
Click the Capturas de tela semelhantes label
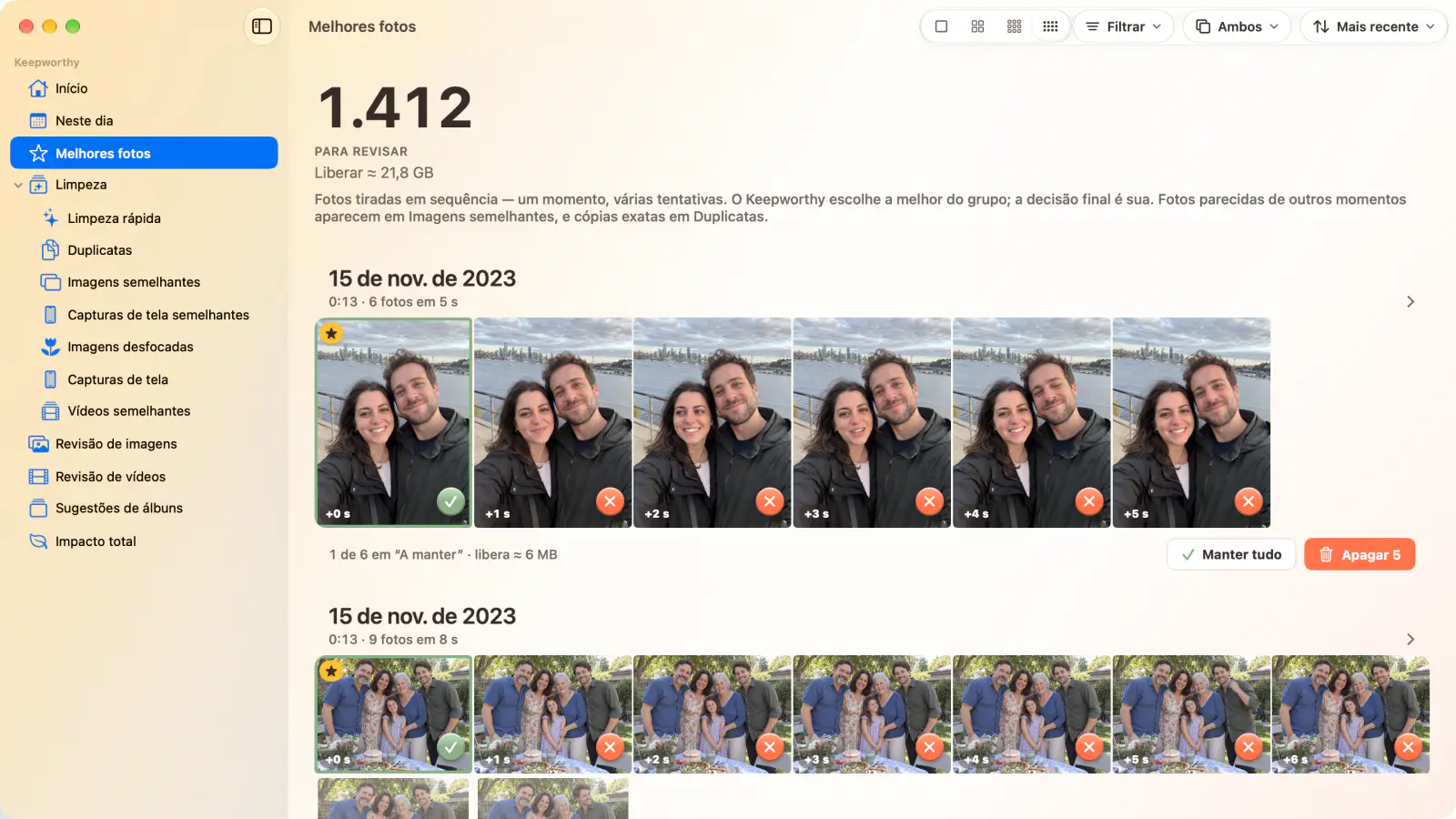pyautogui.click(x=158, y=315)
